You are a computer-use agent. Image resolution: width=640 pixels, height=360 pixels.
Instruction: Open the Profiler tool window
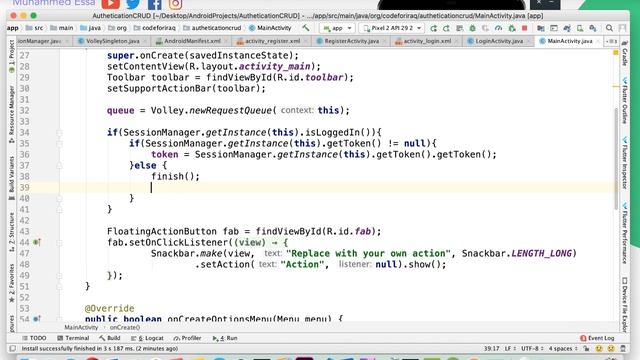[187, 338]
